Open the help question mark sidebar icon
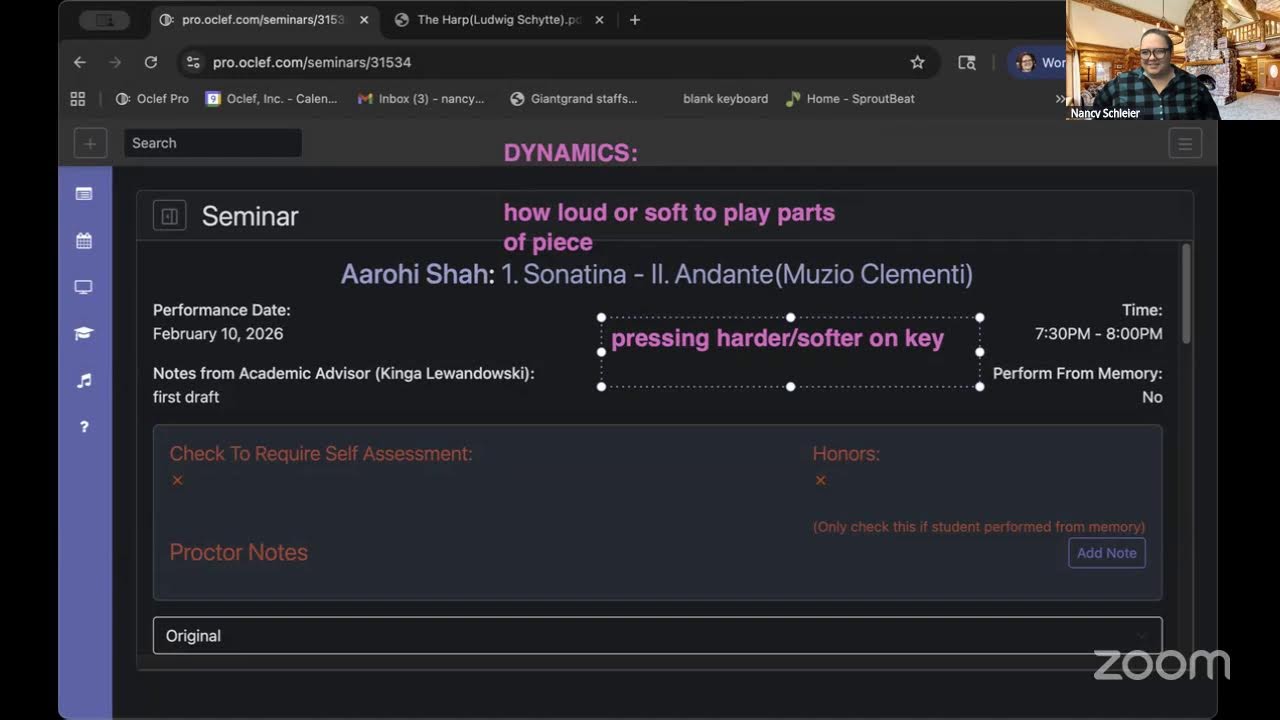Image resolution: width=1280 pixels, height=720 pixels. [x=84, y=427]
